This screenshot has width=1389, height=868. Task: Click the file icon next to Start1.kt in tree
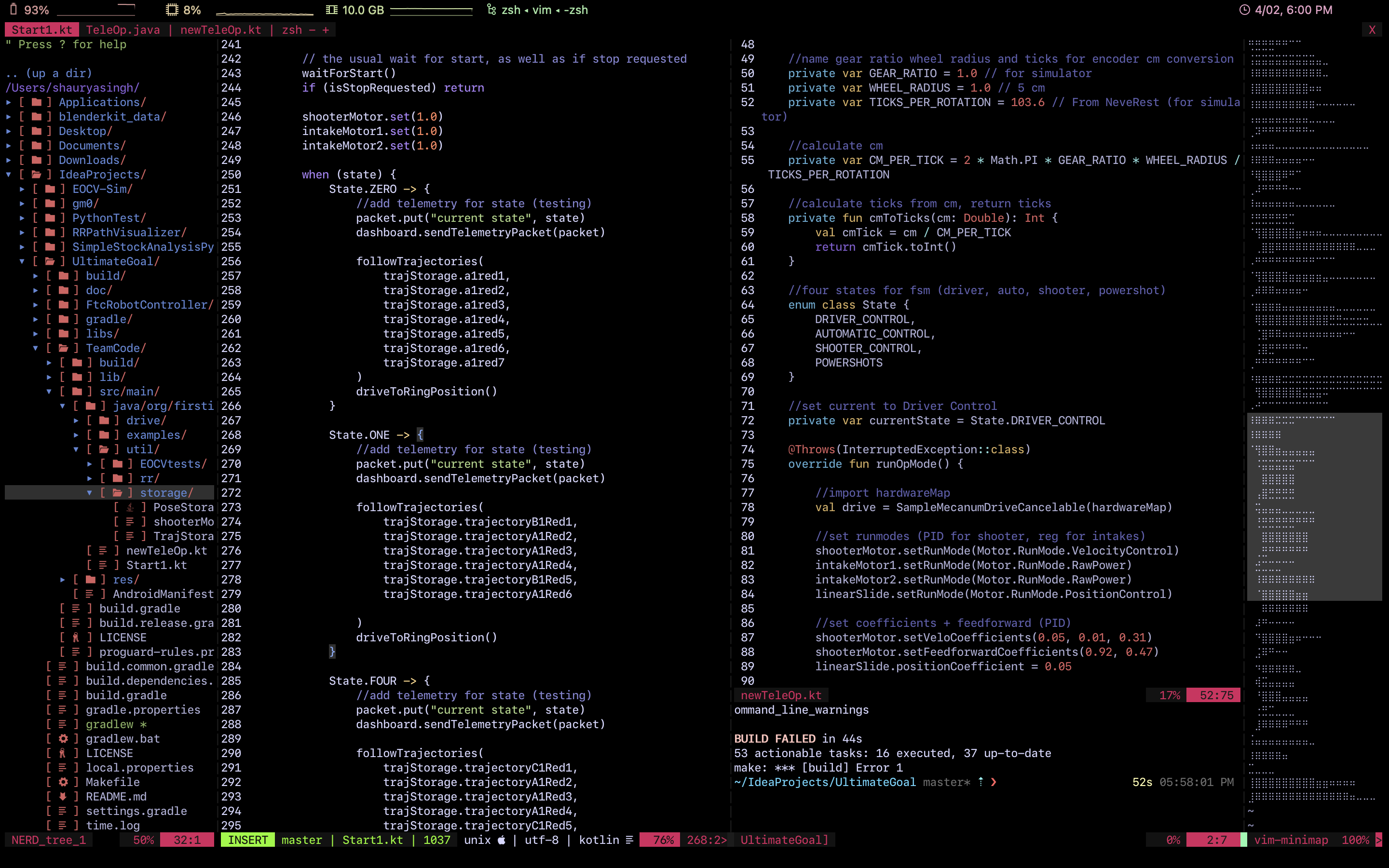tap(103, 566)
